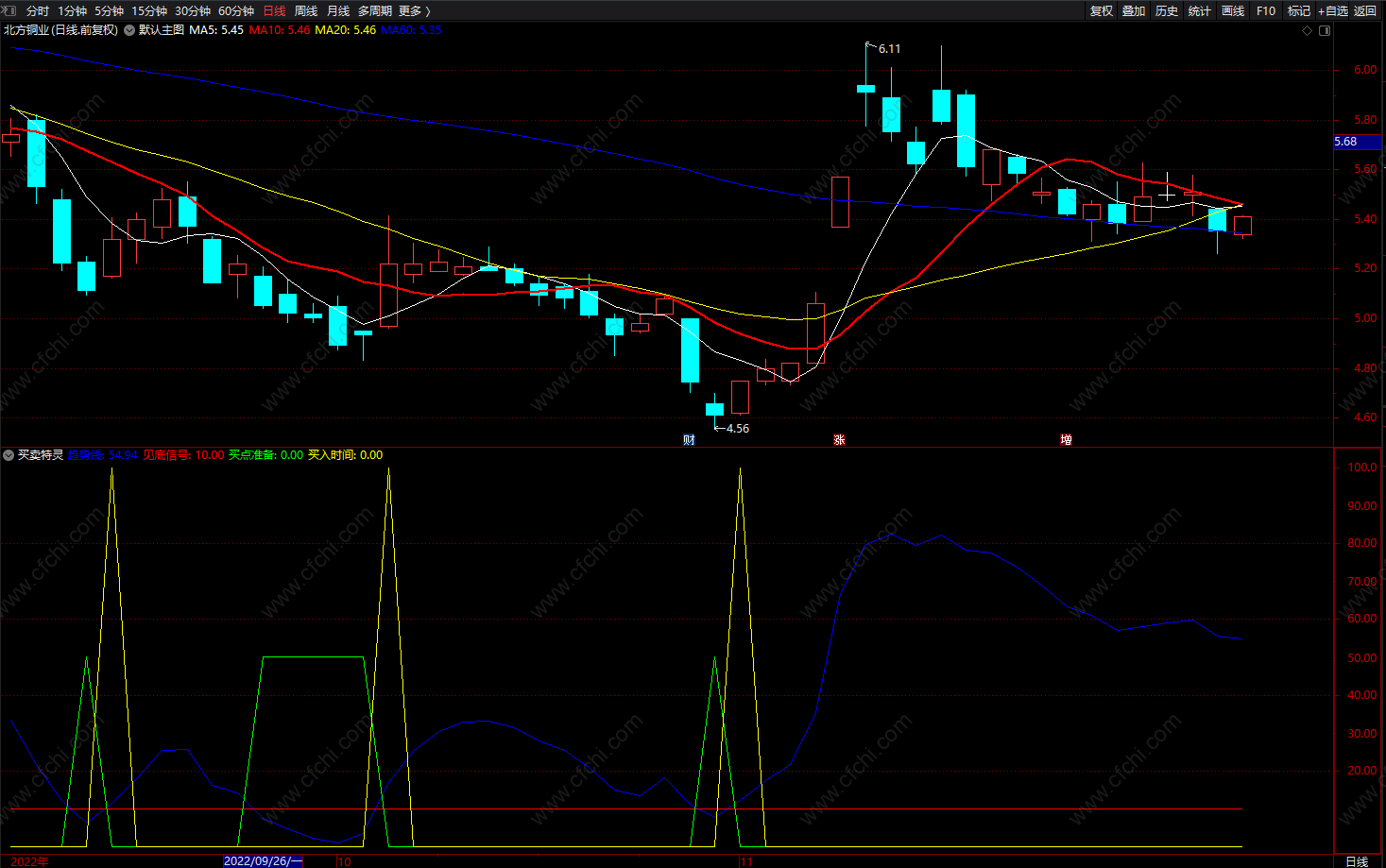
Task: Click the diamond marker icon
Action: coord(1308,30)
